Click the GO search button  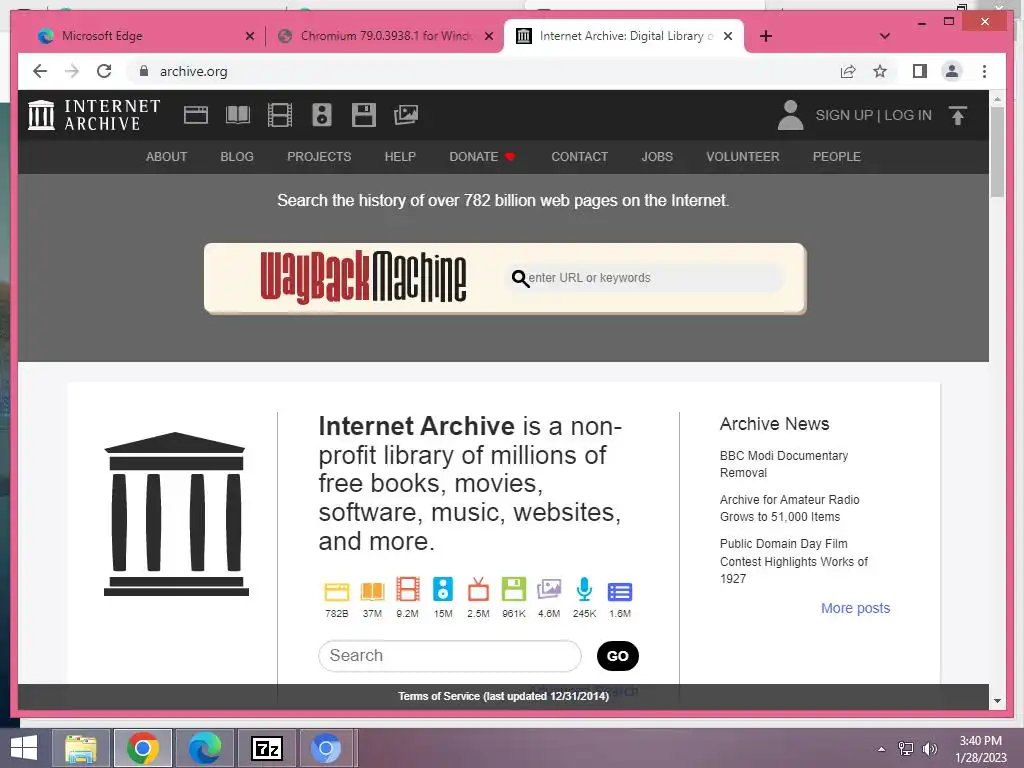coord(618,656)
